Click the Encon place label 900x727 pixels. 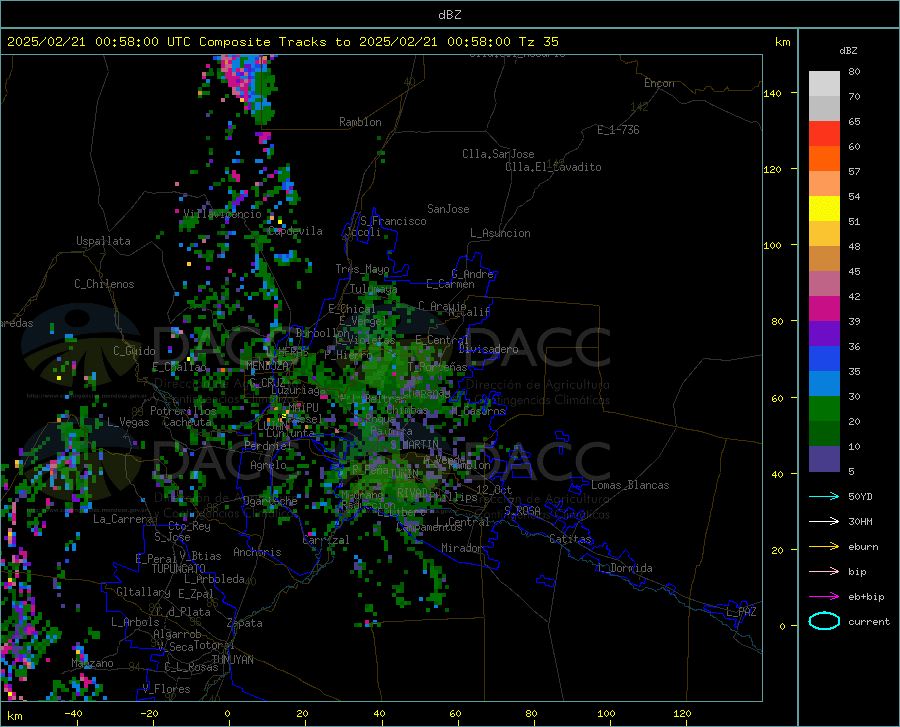[659, 83]
